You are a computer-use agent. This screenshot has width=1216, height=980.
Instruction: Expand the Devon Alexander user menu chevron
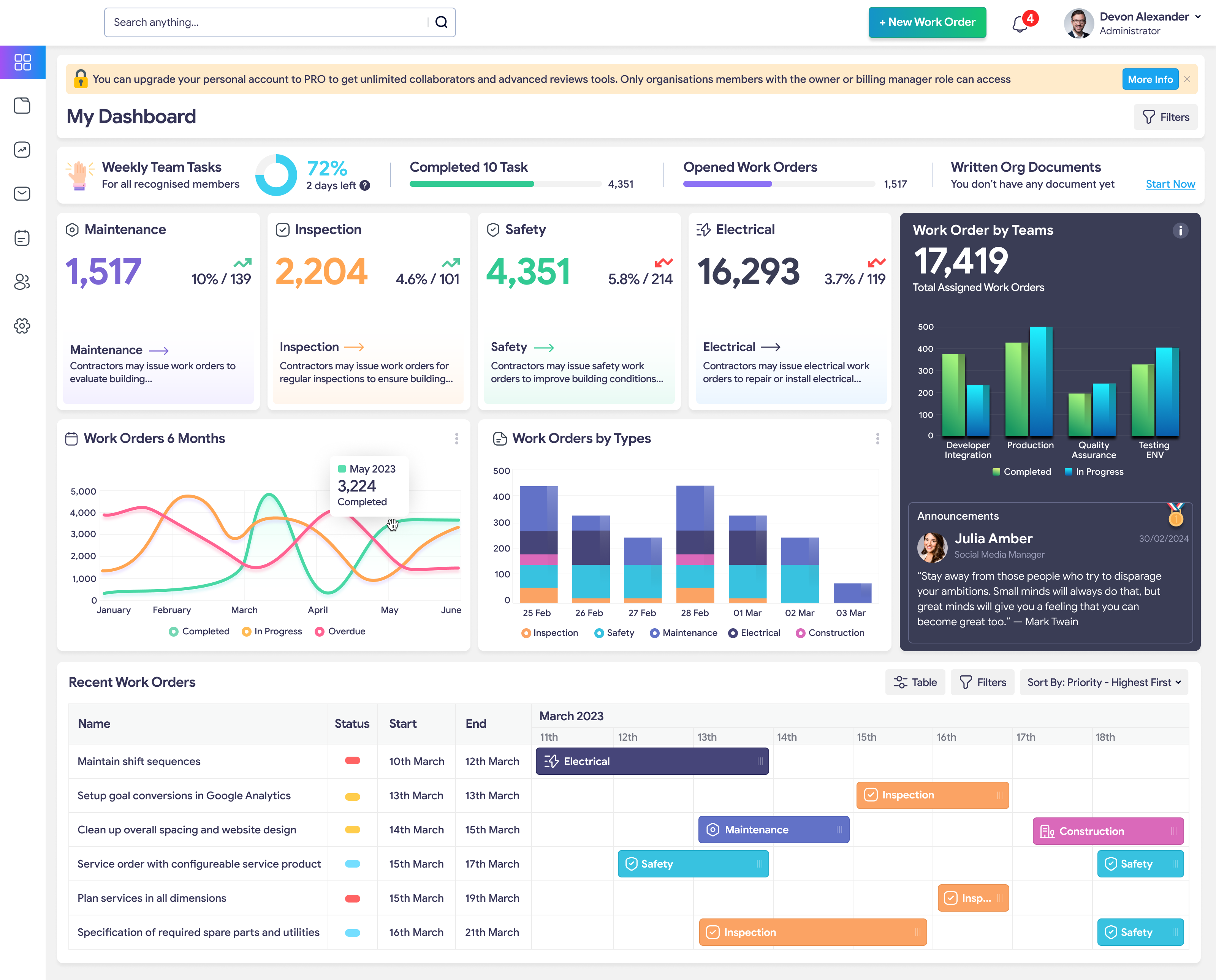pos(1198,17)
